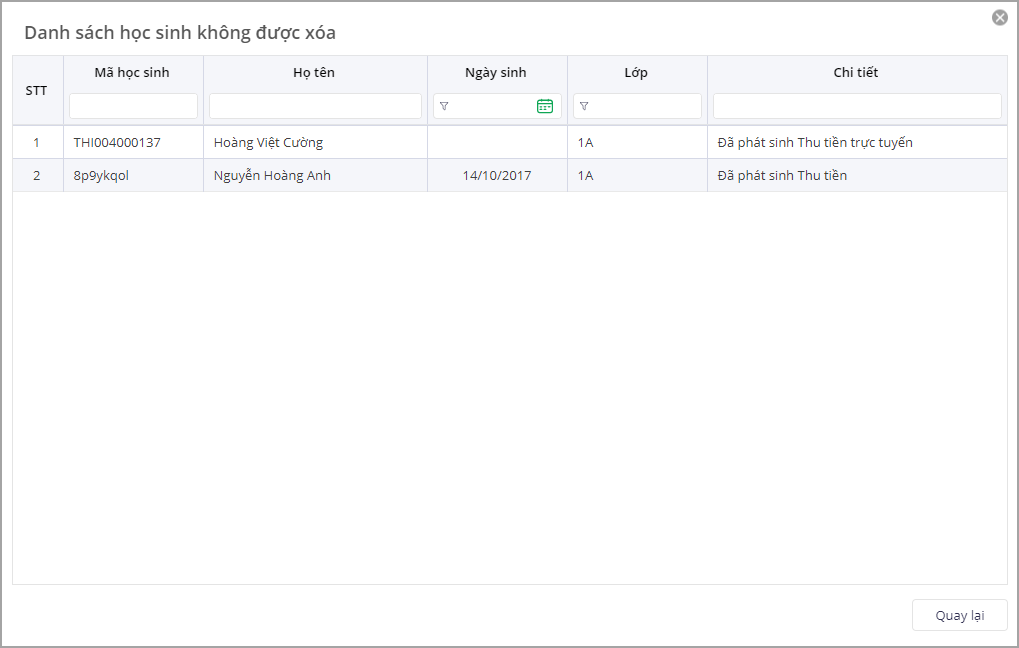1019x648 pixels.
Task: Click "Đã phát sinh Thu tiền trực tuyến" detail
Action: click(815, 143)
